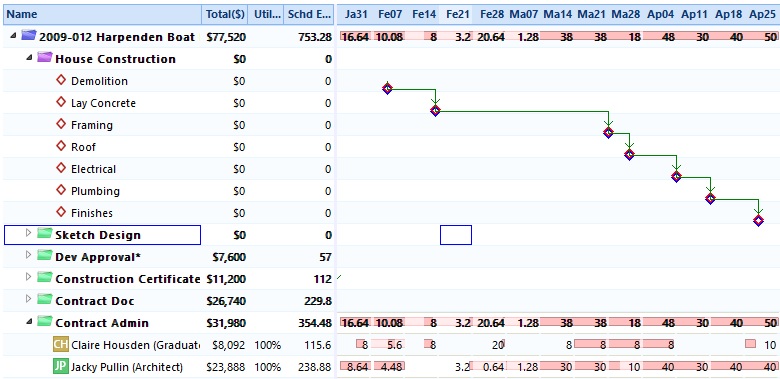Click the green Contract Doc folder icon
The width and height of the screenshot is (780, 379).
tap(45, 299)
